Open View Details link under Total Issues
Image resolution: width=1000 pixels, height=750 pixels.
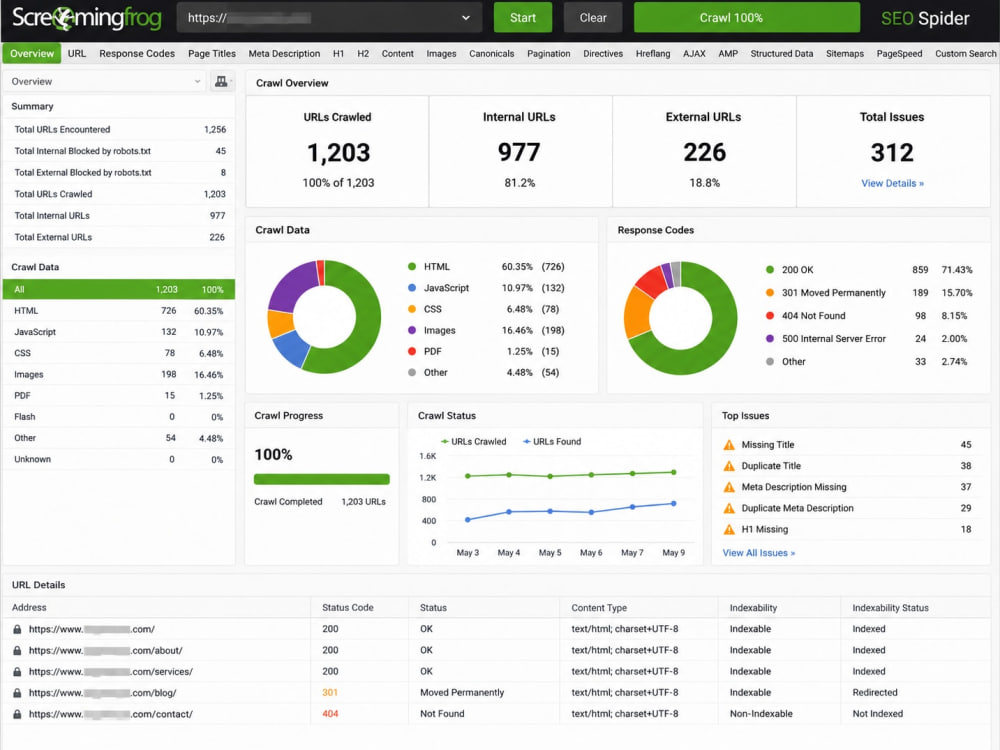(x=892, y=183)
